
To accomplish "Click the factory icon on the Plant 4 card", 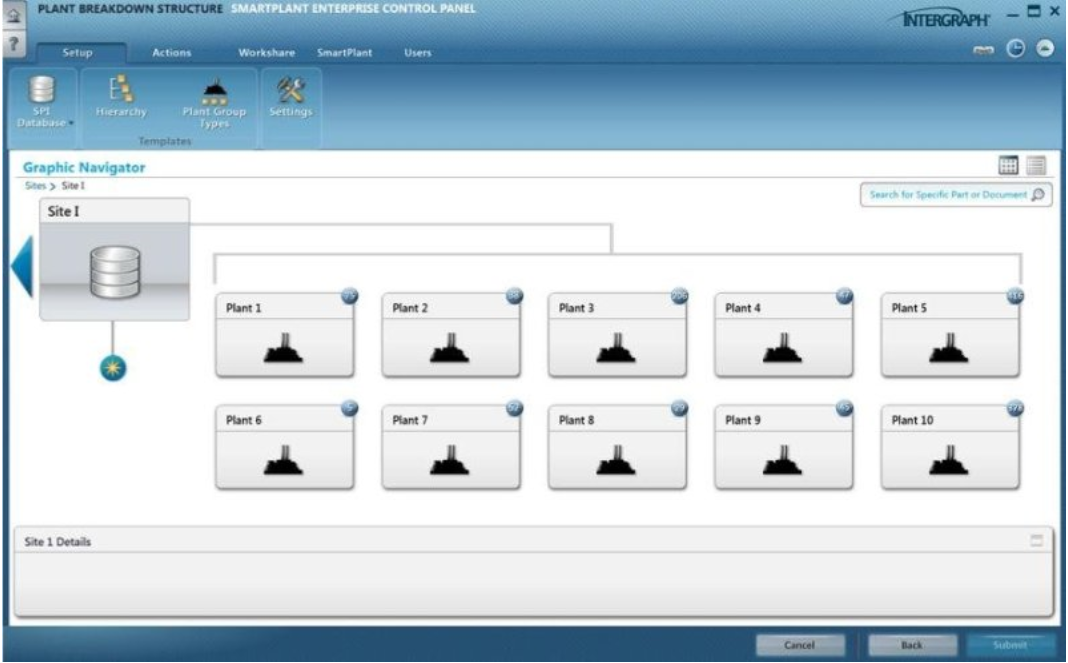I will (x=783, y=348).
